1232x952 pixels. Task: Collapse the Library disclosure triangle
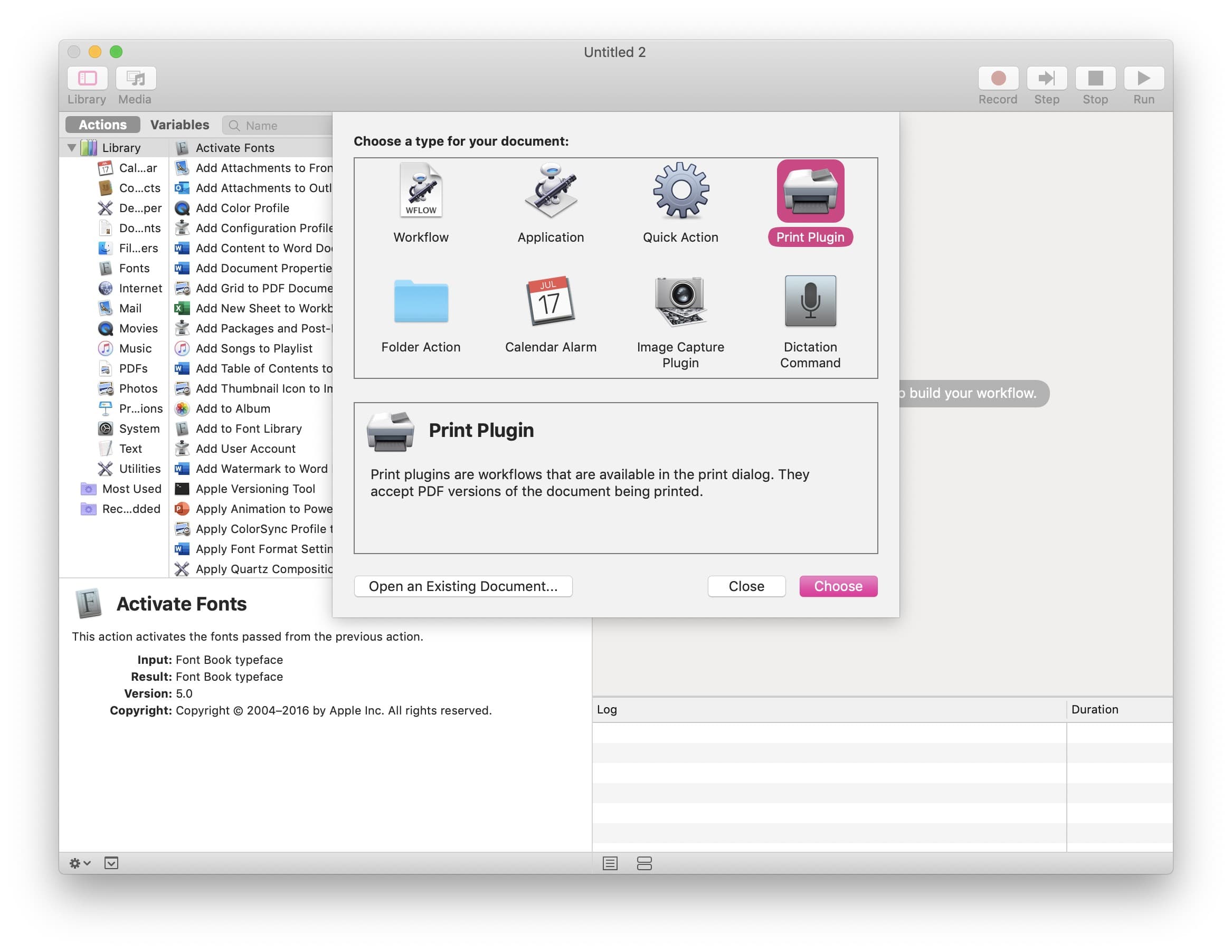click(x=72, y=148)
